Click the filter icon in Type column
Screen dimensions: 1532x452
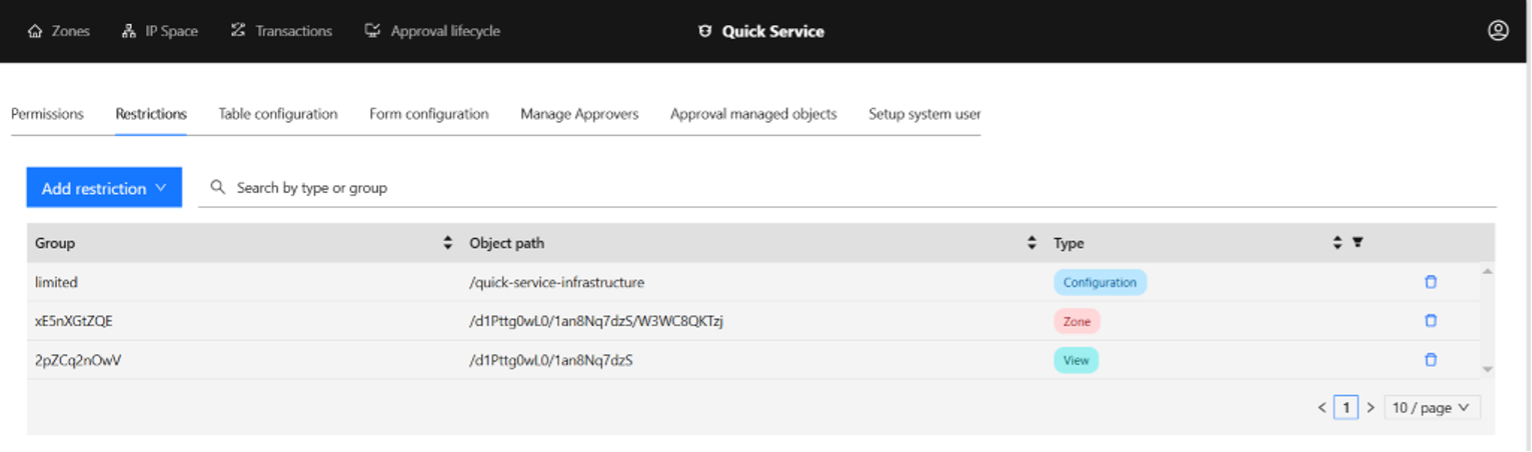coord(1357,243)
